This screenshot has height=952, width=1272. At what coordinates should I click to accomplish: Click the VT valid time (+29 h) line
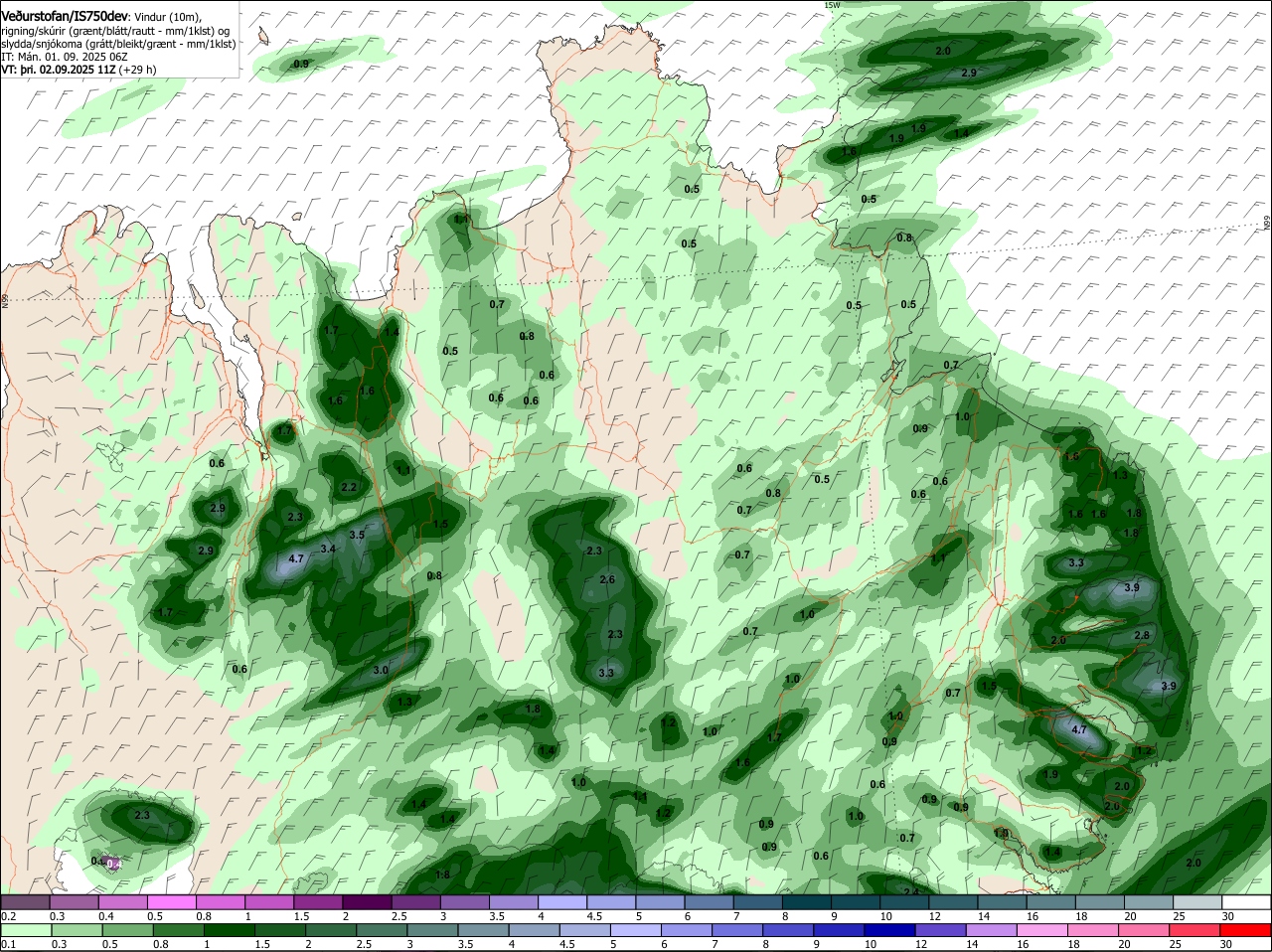(79, 70)
